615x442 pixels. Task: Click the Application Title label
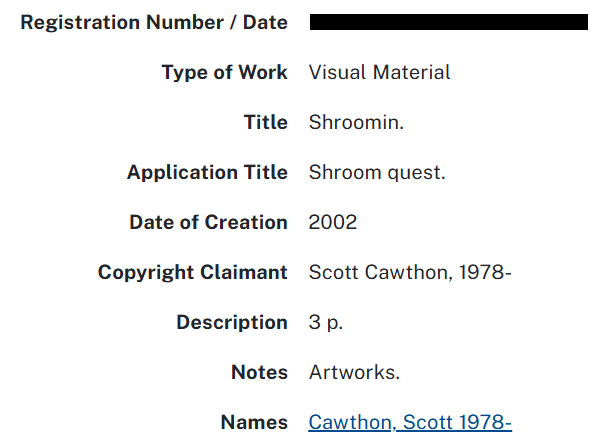pos(207,172)
